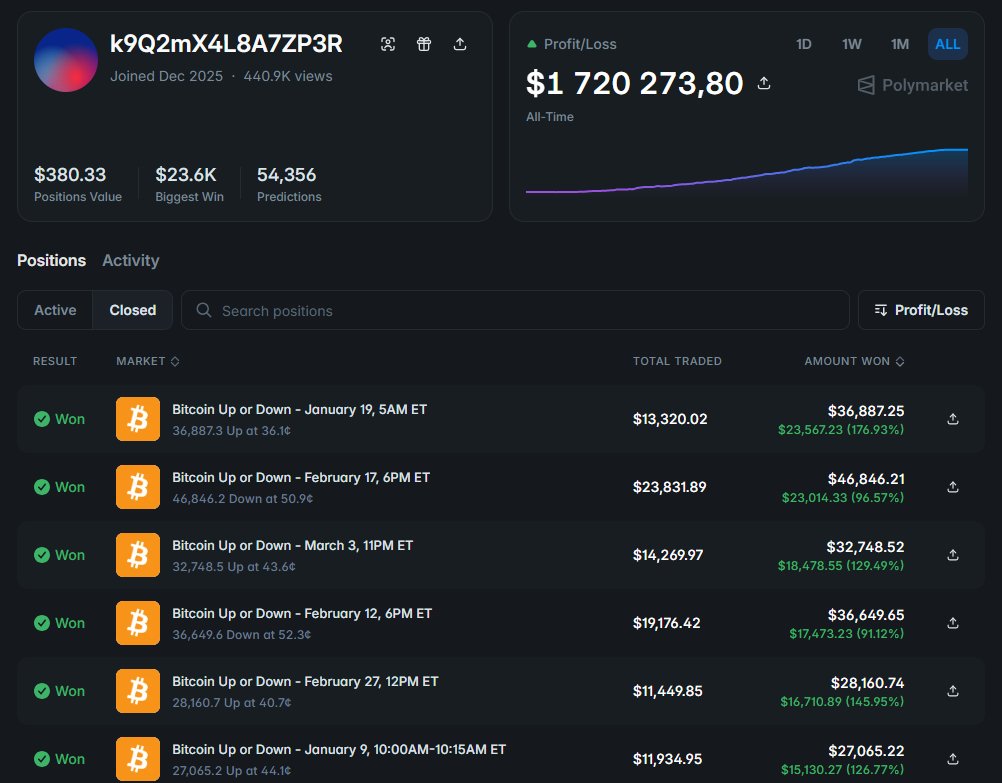Click the $380.33 Positions Value stat
The height and width of the screenshot is (783, 1002).
(x=77, y=184)
